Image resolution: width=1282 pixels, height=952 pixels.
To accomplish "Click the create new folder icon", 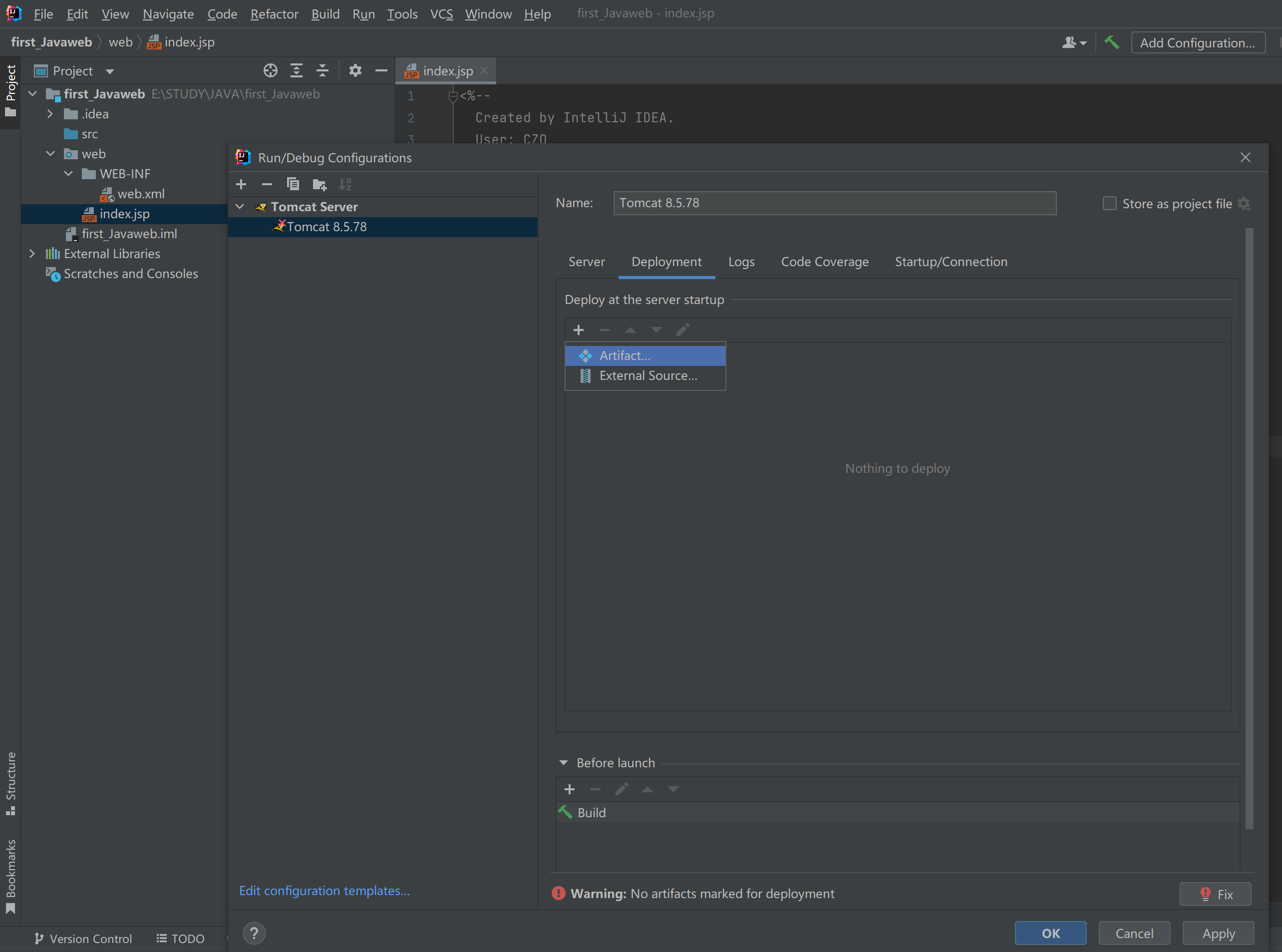I will (x=319, y=184).
